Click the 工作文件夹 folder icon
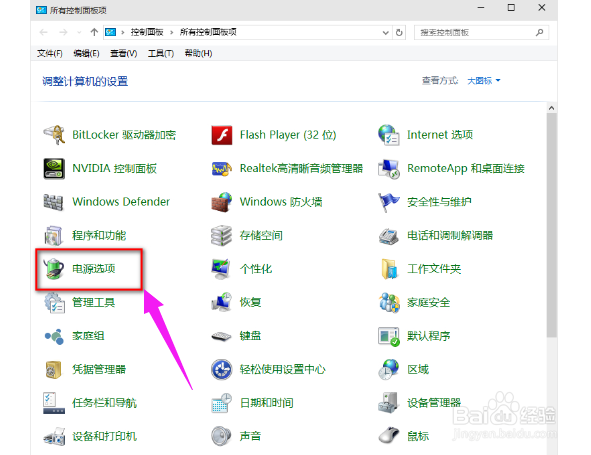 389,269
